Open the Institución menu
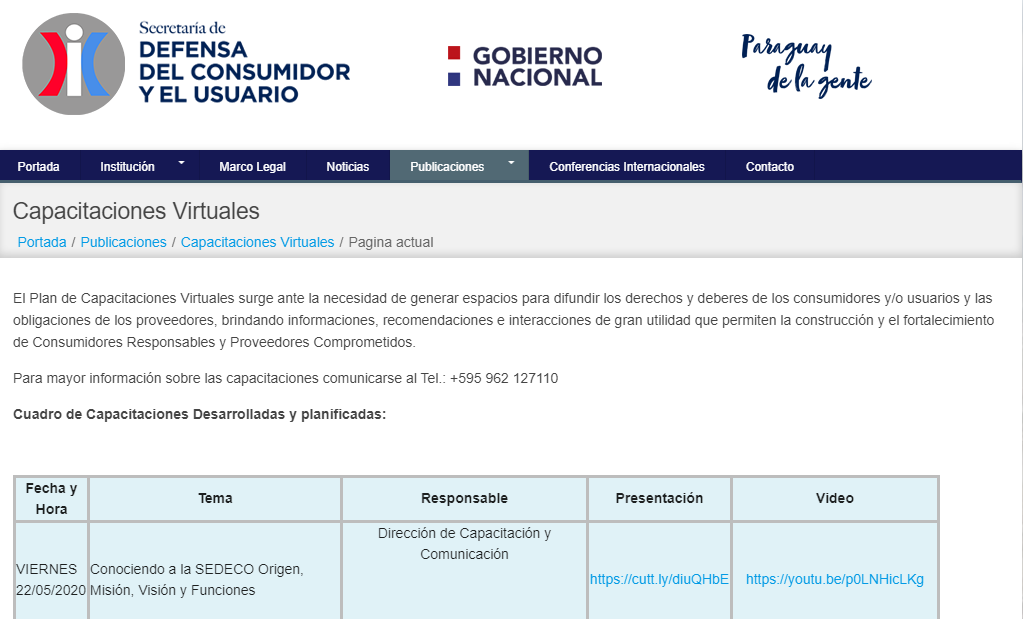This screenshot has height=619, width=1023. [127, 166]
